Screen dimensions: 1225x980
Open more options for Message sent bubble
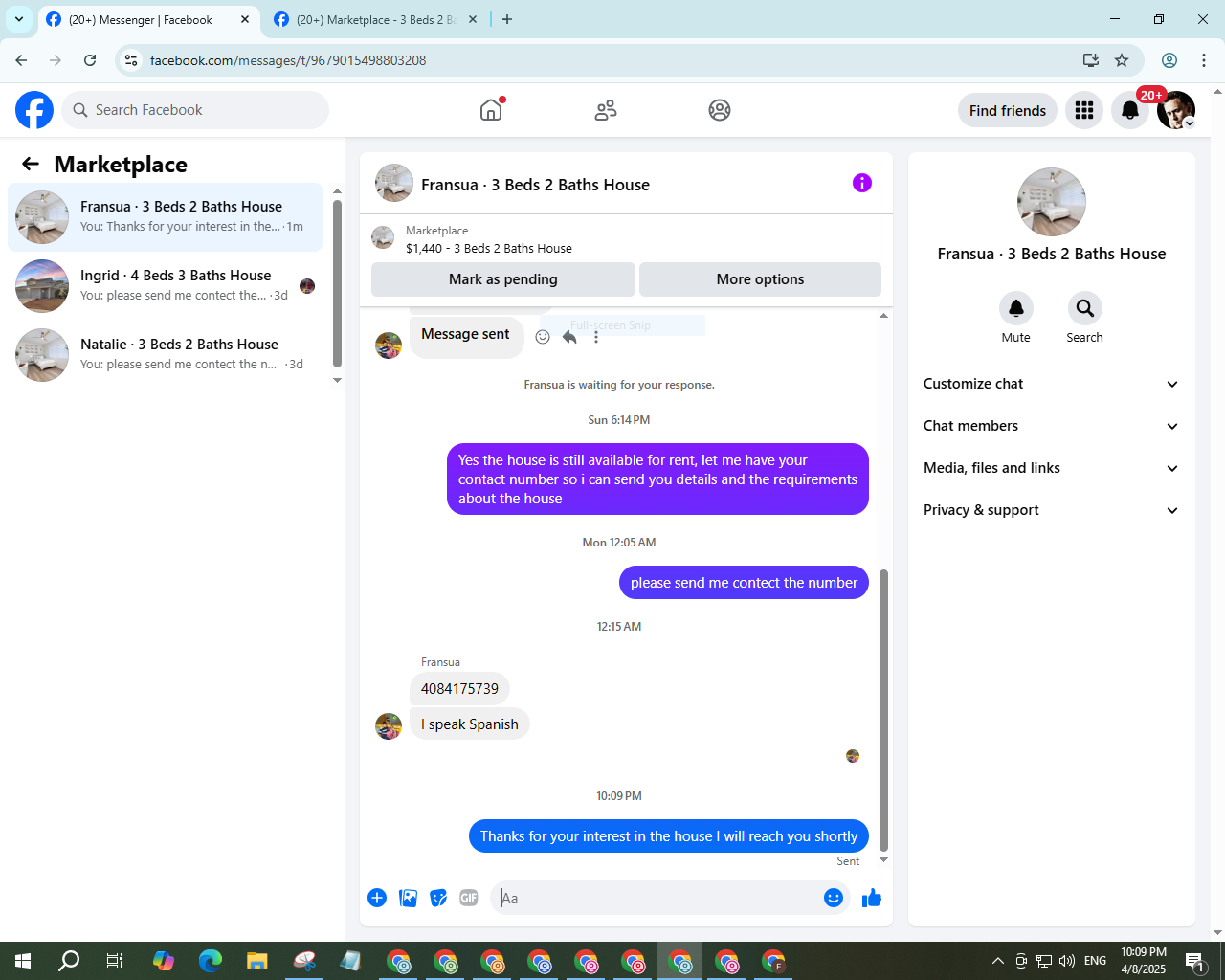596,337
